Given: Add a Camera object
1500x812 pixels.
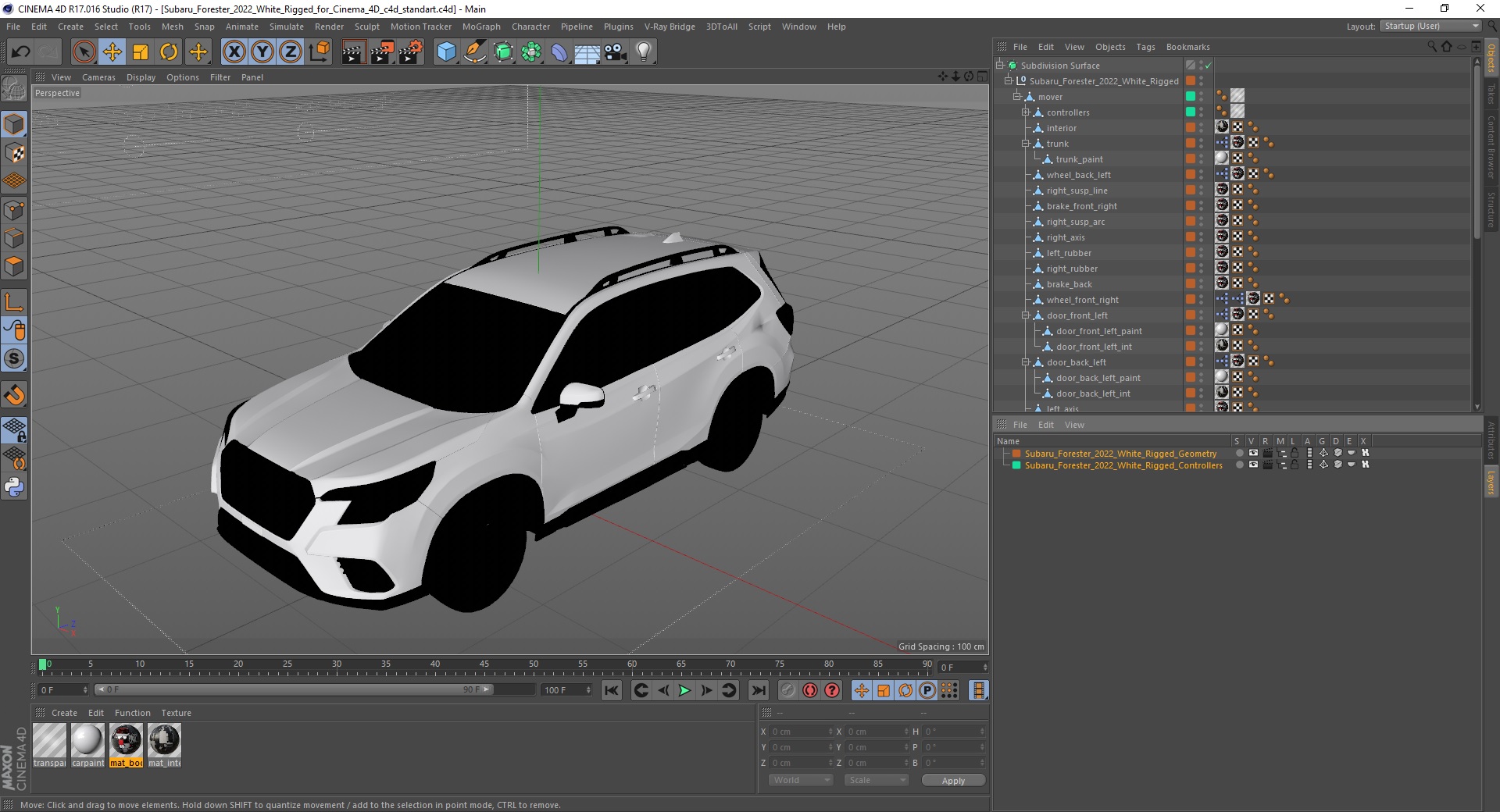Looking at the screenshot, I should point(616,52).
